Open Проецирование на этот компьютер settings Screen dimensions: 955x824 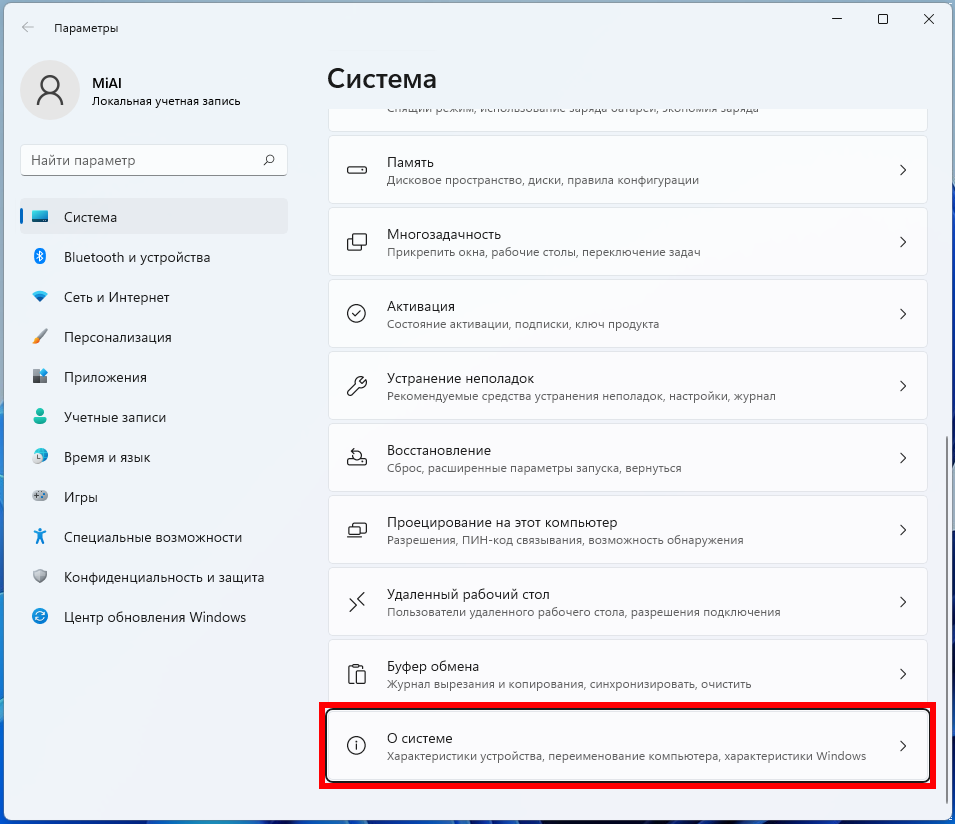600,530
